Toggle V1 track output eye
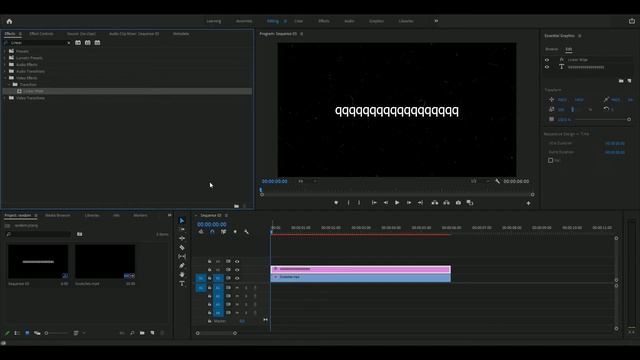Viewport: 640px width, 360px height. tap(237, 278)
